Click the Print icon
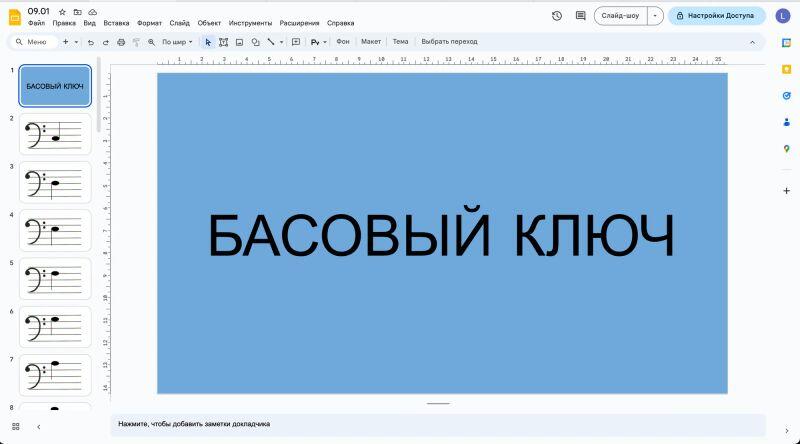Viewport: 800px width, 444px height. point(121,42)
